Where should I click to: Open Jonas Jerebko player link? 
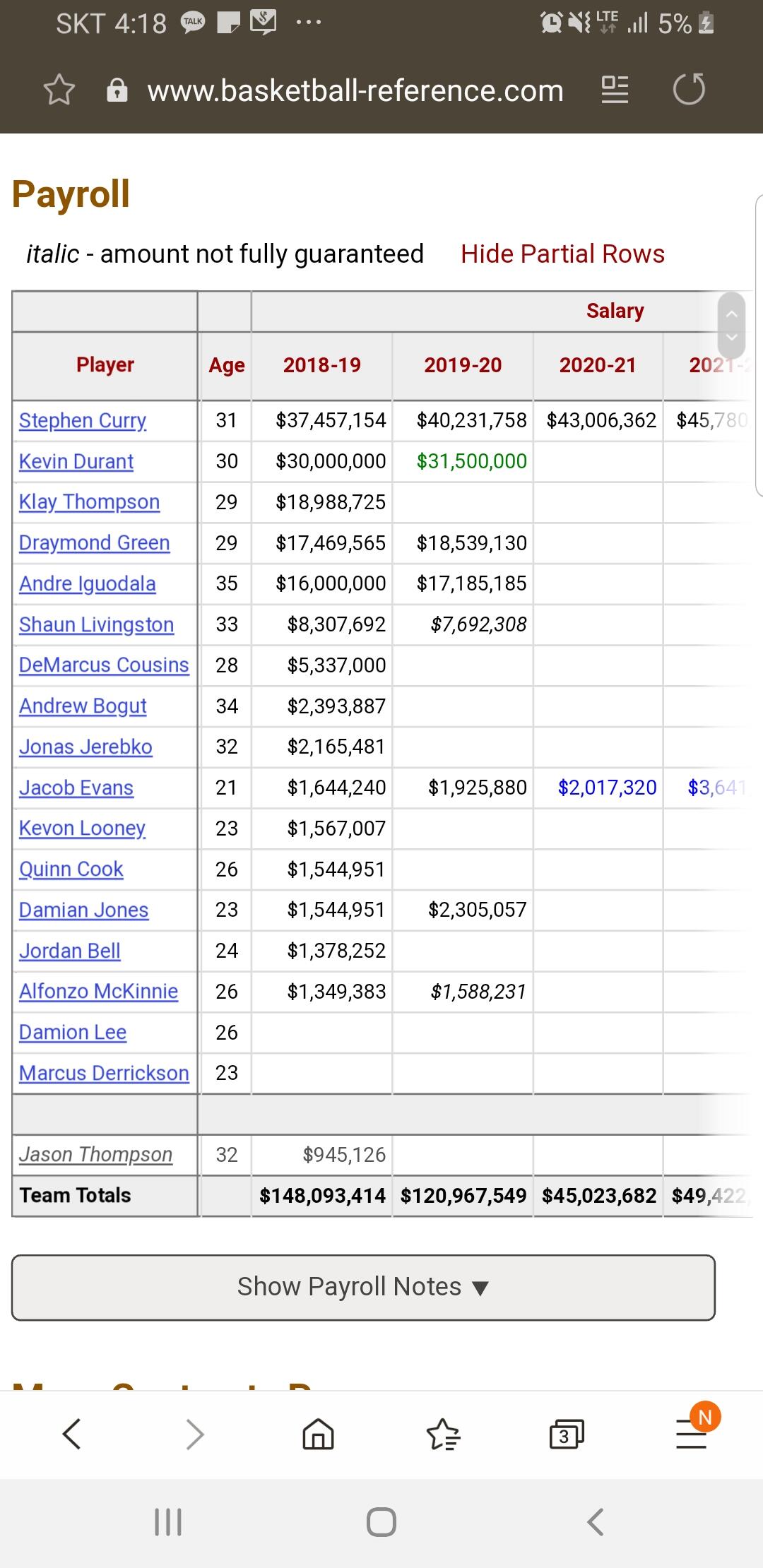(85, 747)
